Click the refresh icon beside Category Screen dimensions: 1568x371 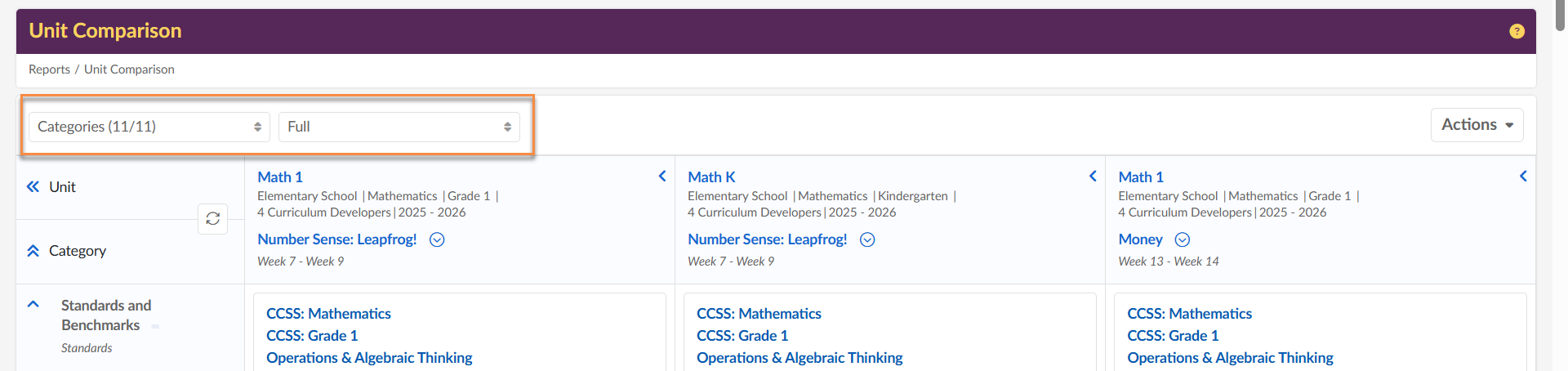click(x=213, y=219)
